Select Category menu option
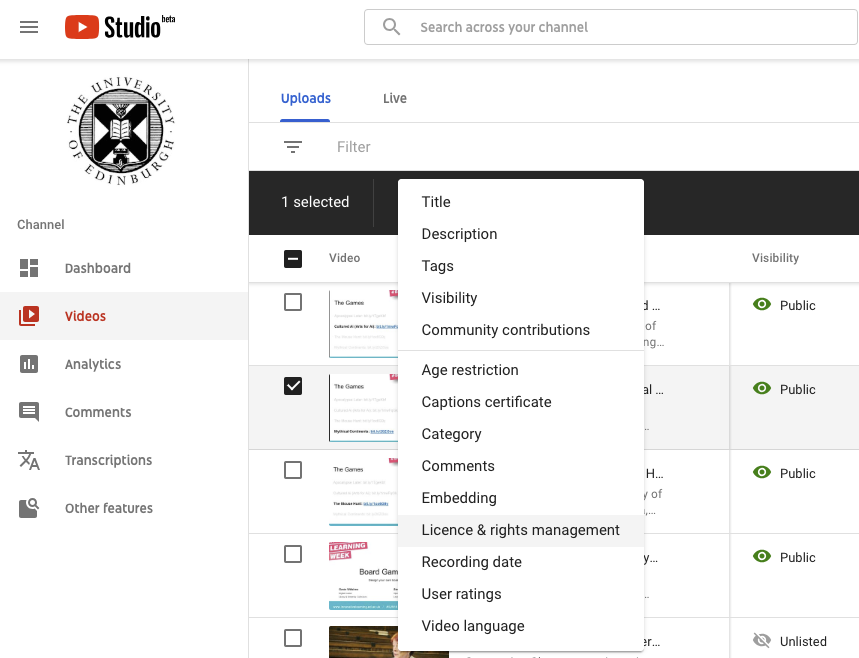Image resolution: width=859 pixels, height=658 pixels. (x=521, y=434)
